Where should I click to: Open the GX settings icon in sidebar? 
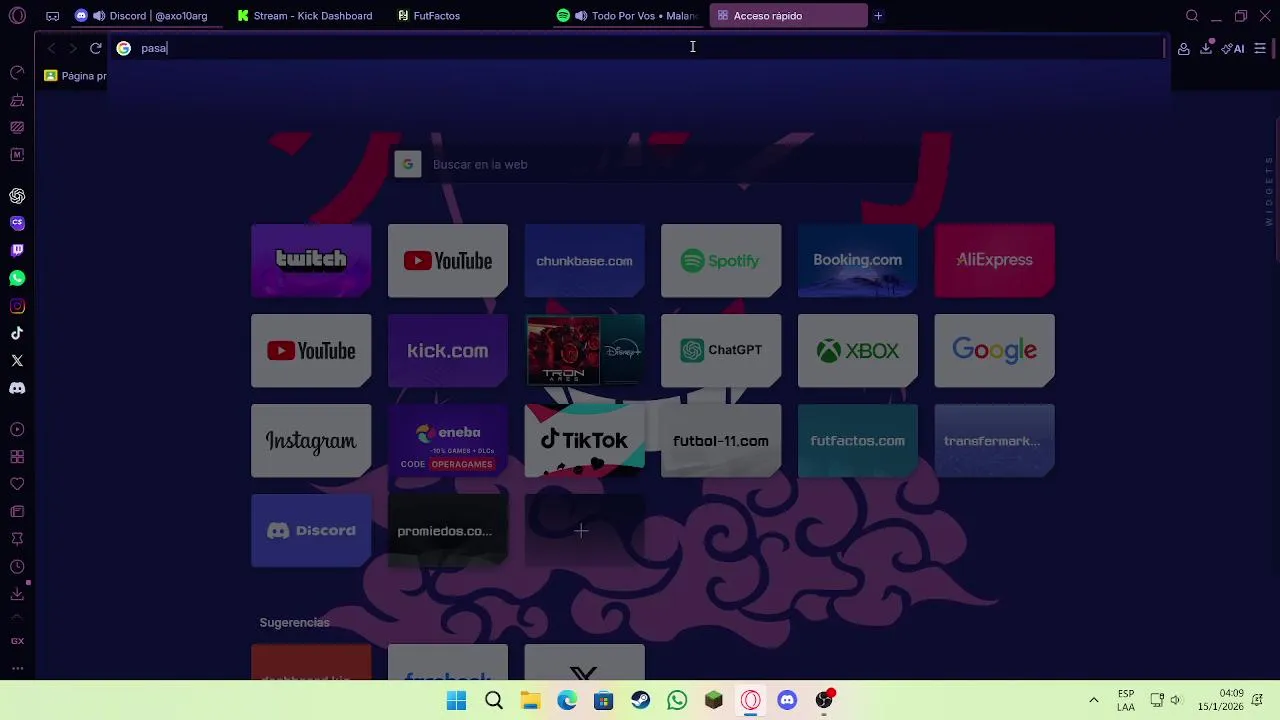point(17,641)
